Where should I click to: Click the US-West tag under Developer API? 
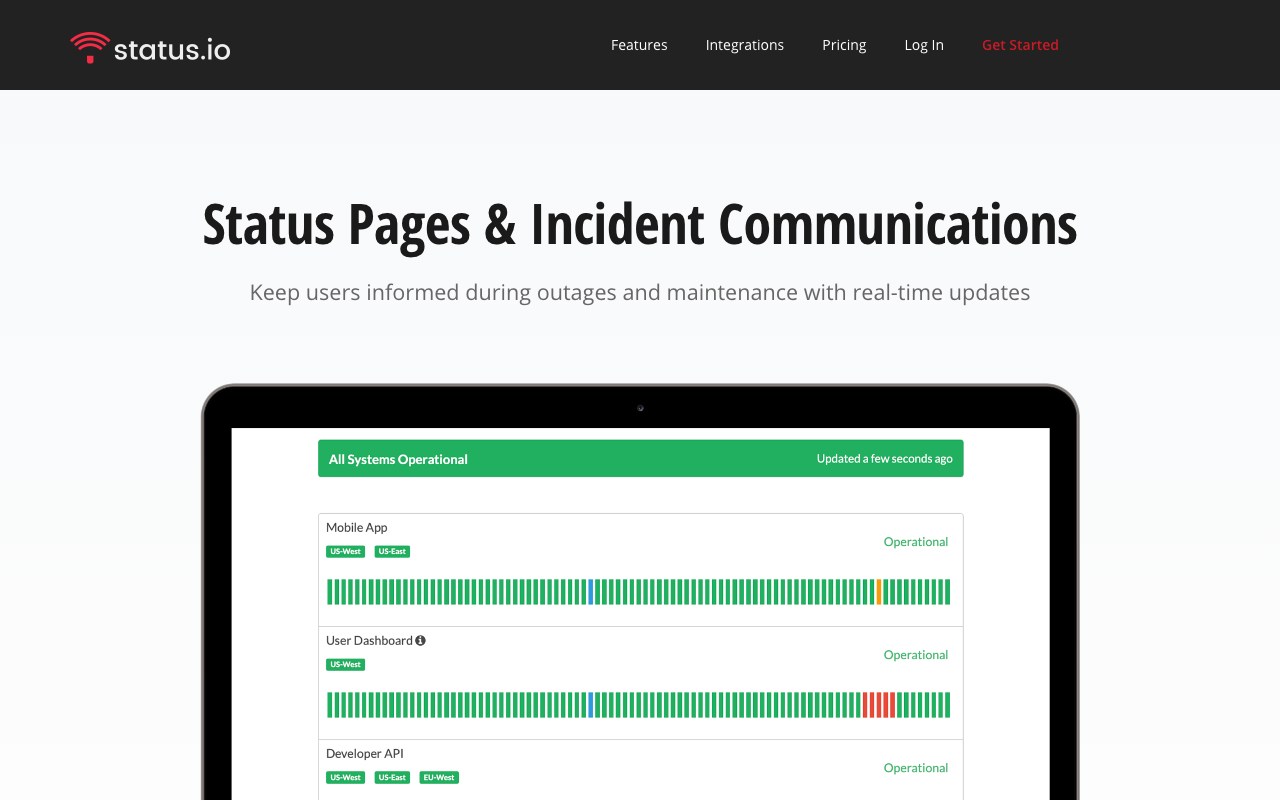(x=345, y=778)
